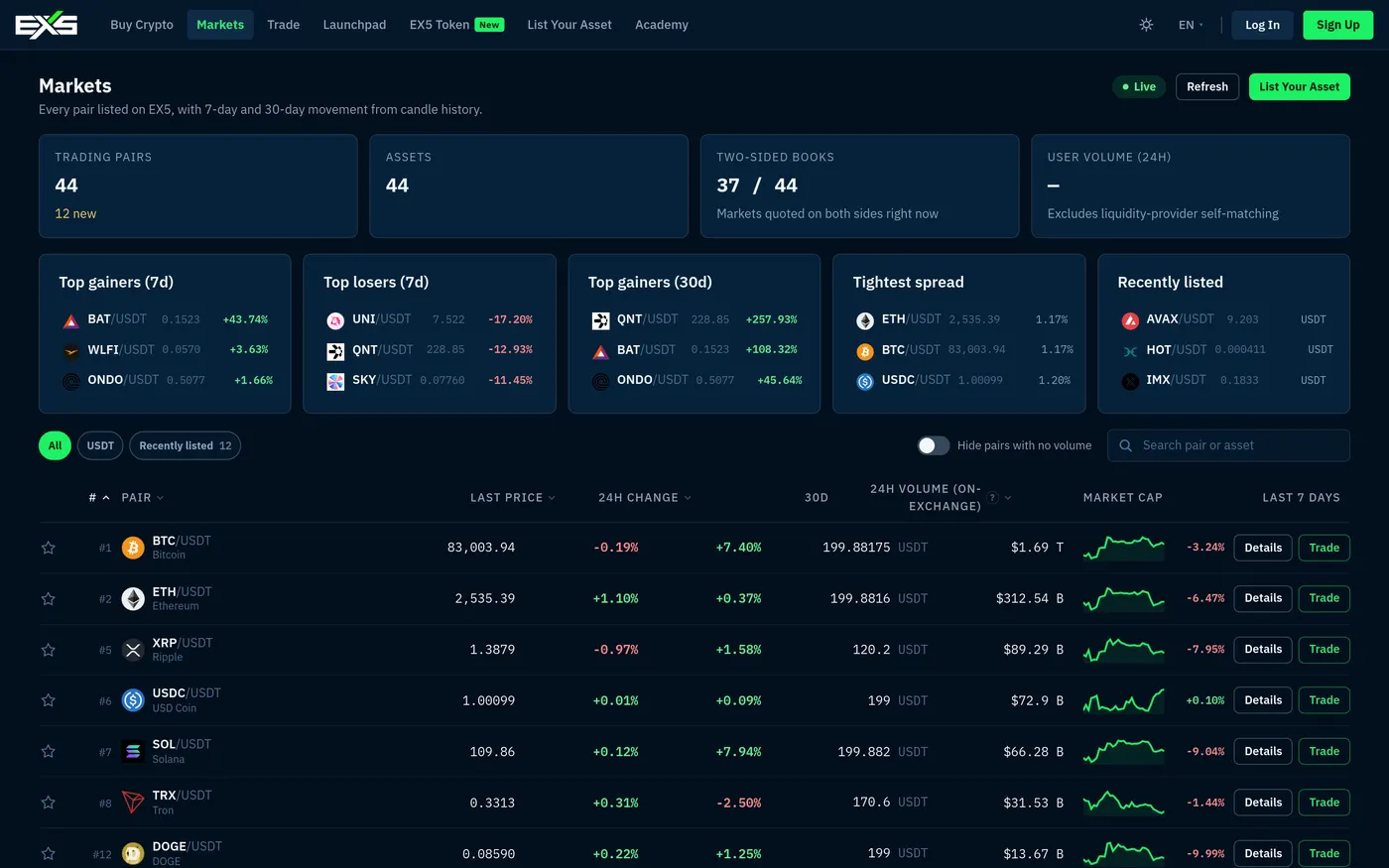
Task: Click the Bitcoin coin icon in BTC row
Action: [x=133, y=548]
